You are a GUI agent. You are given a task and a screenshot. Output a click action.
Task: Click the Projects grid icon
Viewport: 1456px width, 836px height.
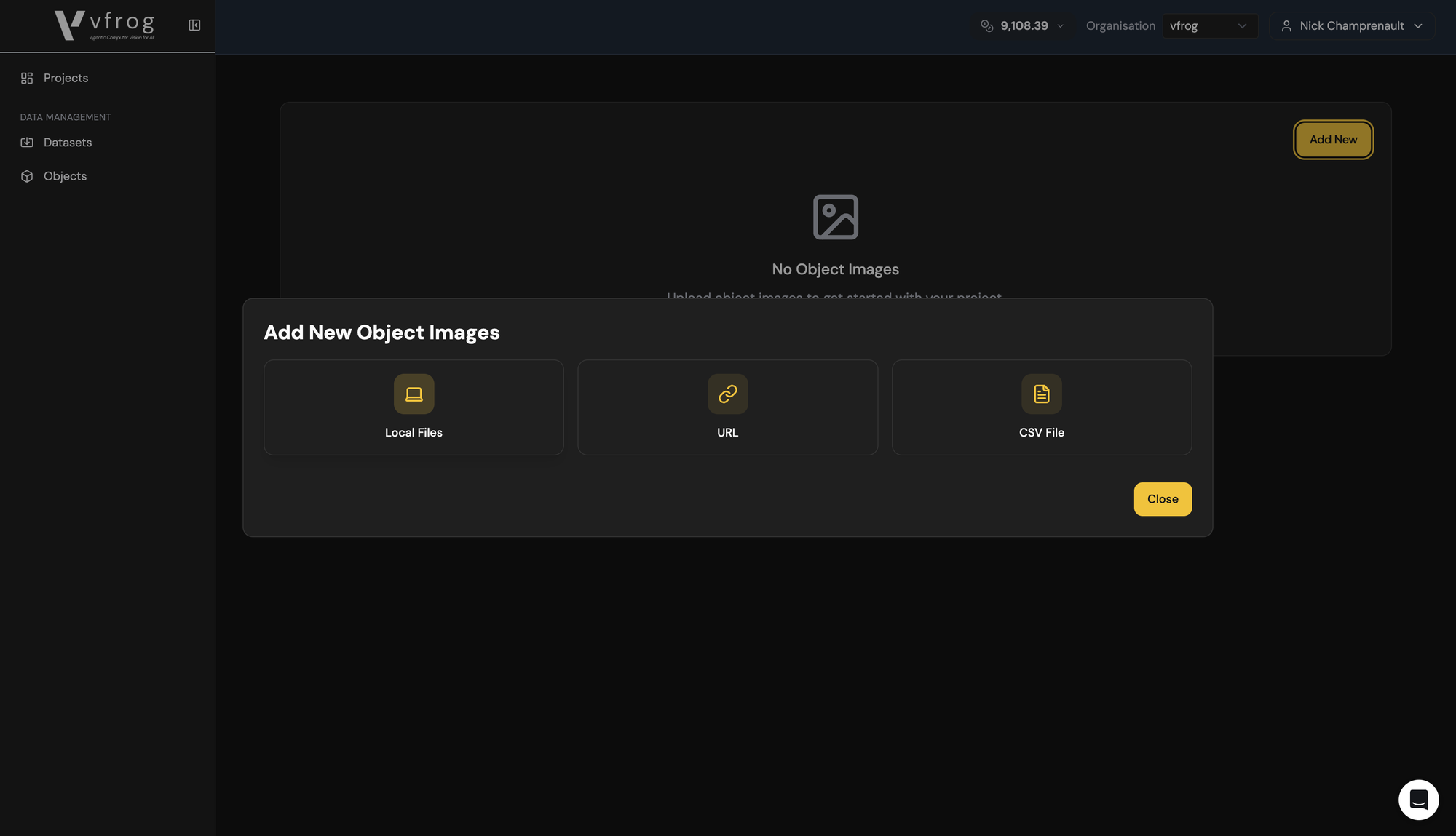click(x=27, y=78)
